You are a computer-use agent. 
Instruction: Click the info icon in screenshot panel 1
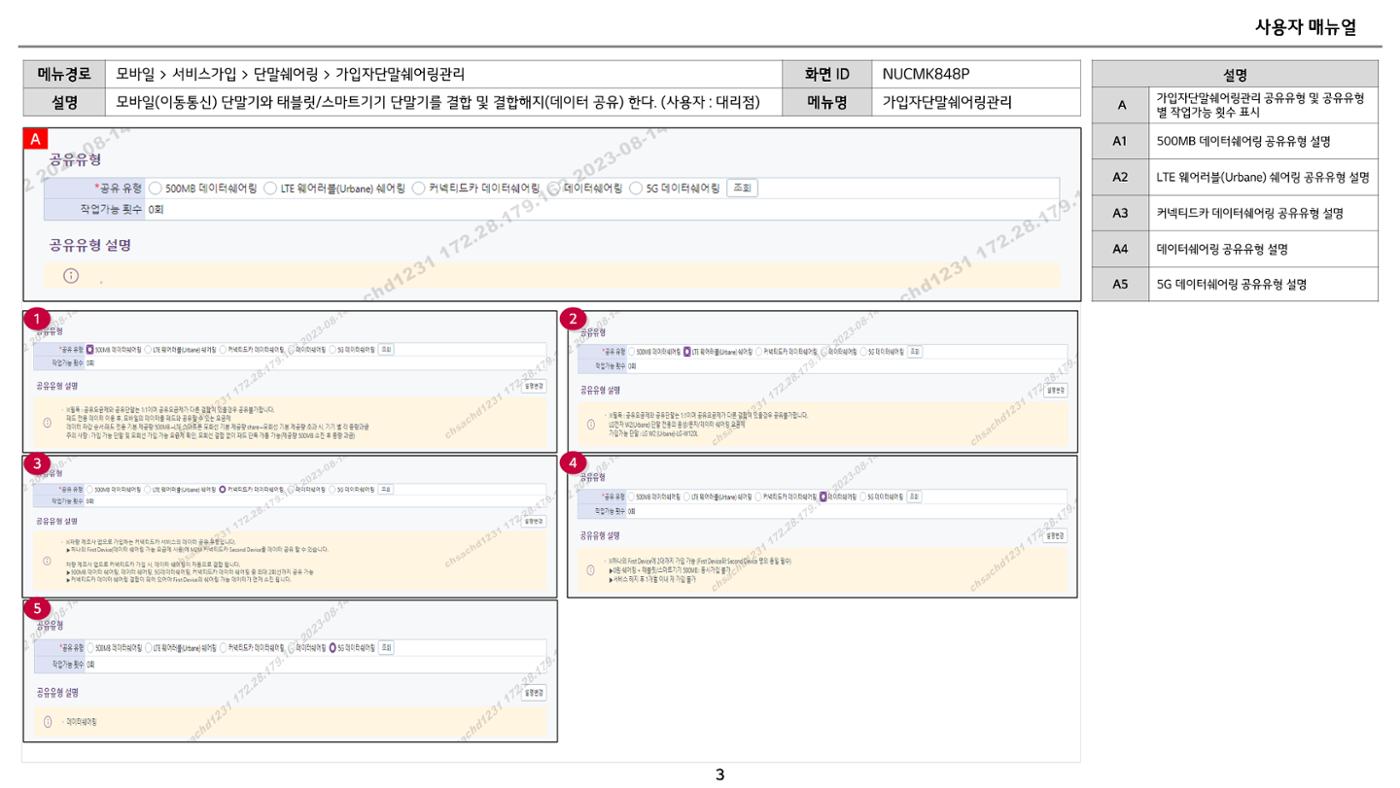point(46,424)
